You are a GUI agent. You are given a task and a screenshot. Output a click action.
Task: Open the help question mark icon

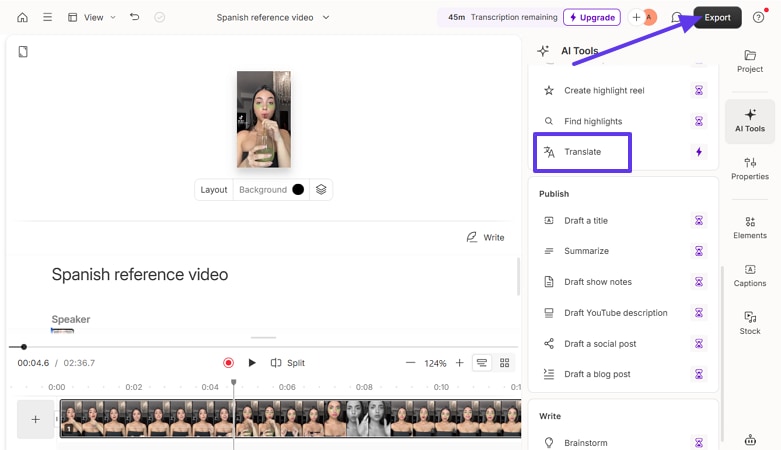pyautogui.click(x=758, y=17)
